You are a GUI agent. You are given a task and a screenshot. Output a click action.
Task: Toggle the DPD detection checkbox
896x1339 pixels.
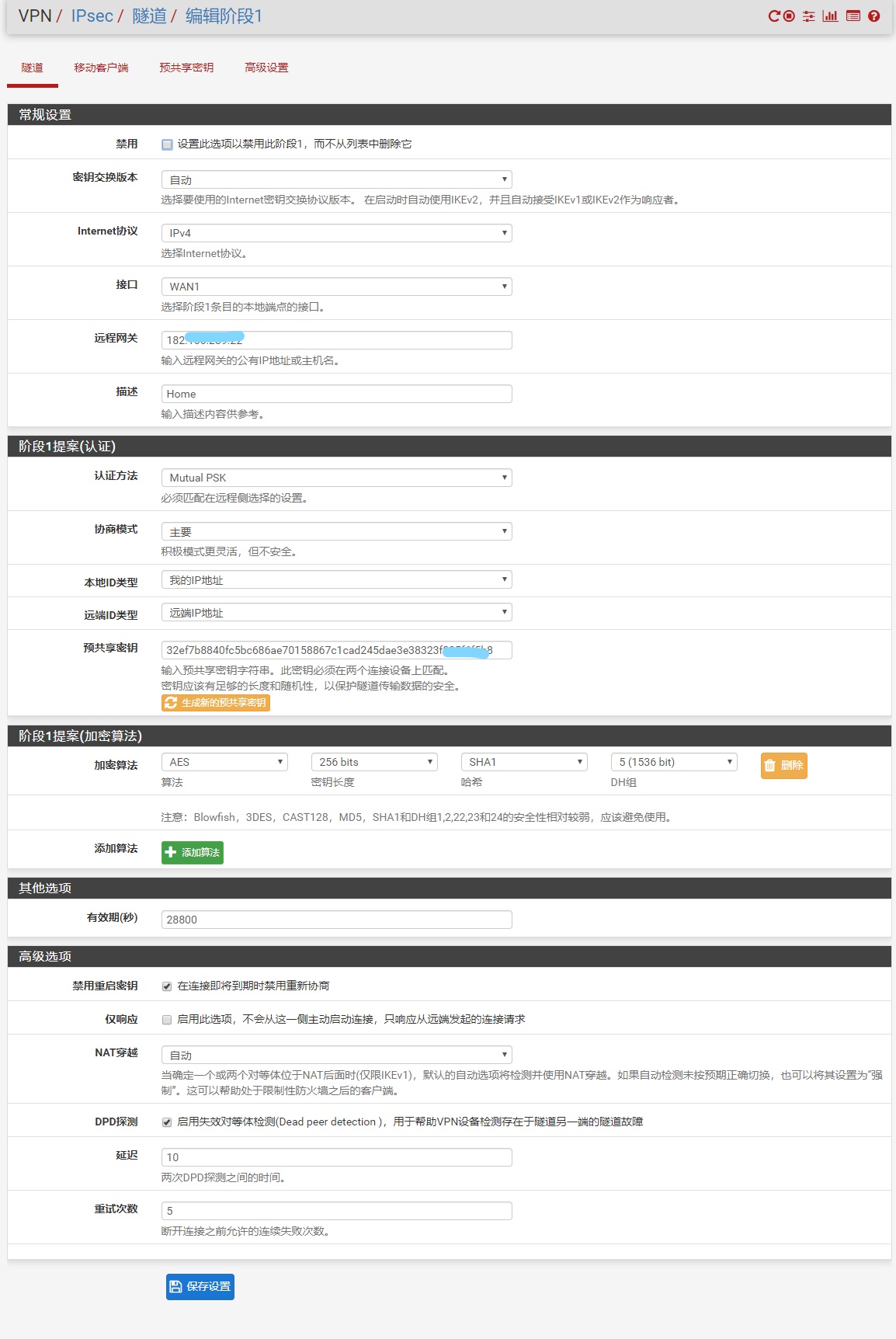[167, 1122]
